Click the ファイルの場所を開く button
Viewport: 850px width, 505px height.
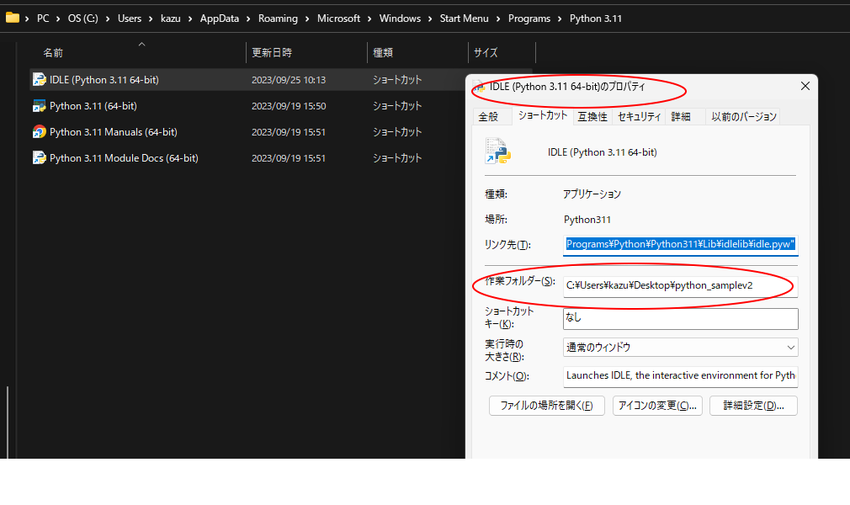[546, 406]
